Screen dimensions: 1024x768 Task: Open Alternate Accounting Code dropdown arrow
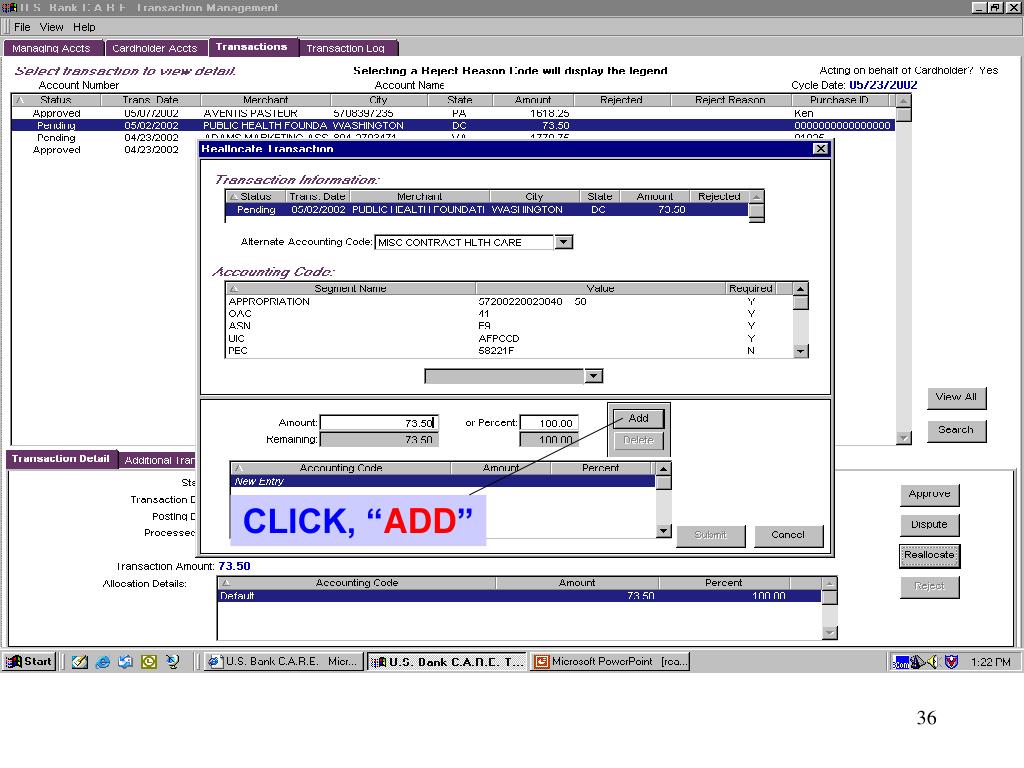(564, 242)
